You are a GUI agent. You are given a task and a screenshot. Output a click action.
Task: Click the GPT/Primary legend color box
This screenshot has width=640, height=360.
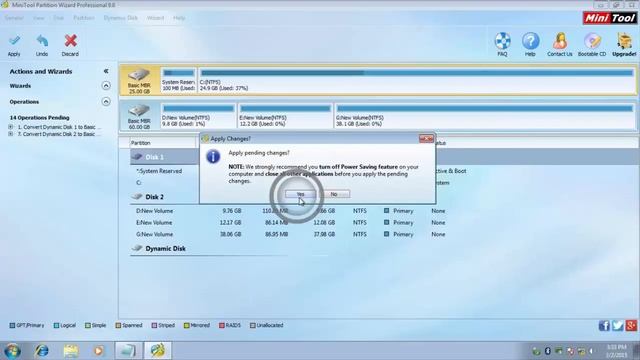coord(12,325)
